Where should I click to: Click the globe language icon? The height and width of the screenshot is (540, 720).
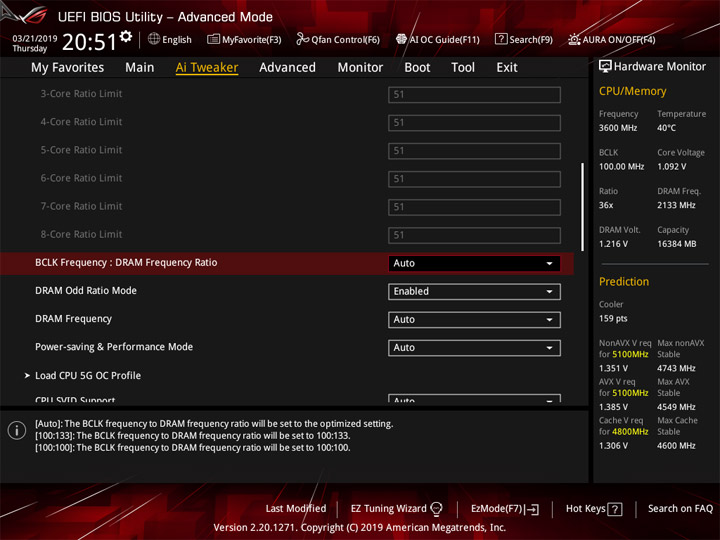click(x=154, y=39)
